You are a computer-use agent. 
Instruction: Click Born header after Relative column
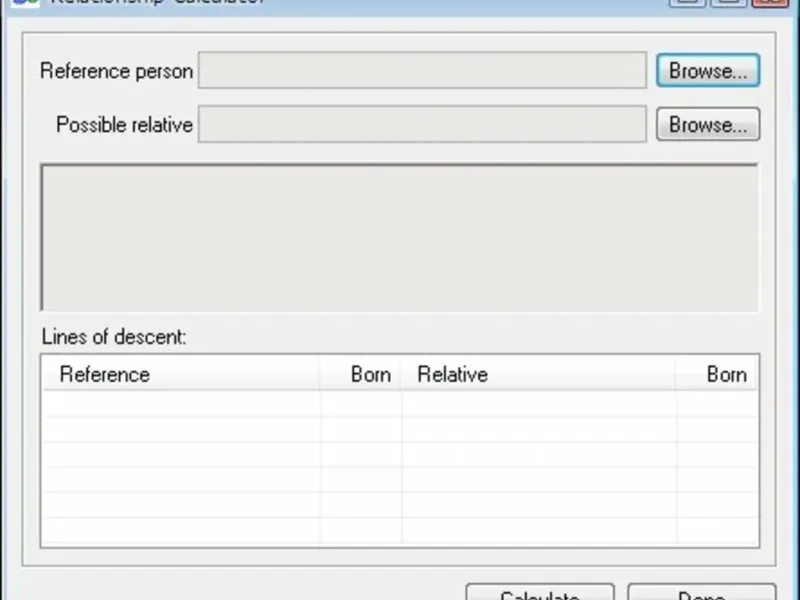(x=716, y=374)
